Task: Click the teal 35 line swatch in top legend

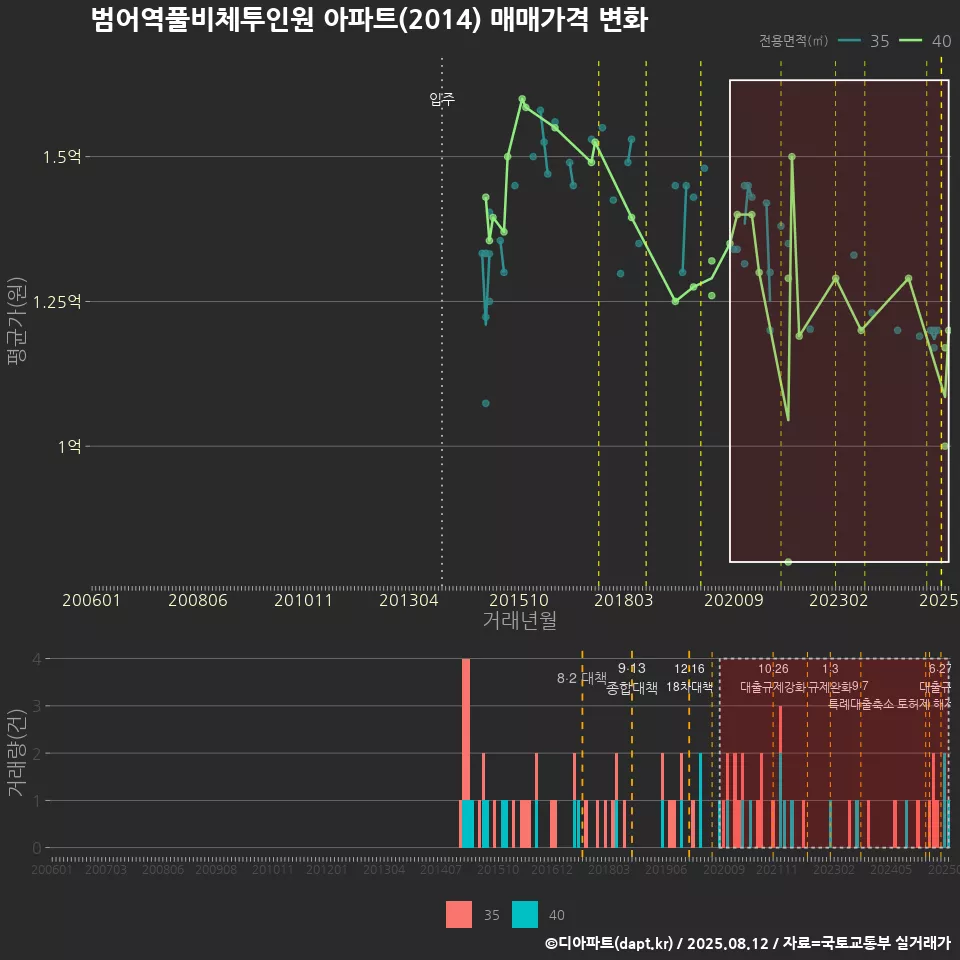Action: (849, 41)
